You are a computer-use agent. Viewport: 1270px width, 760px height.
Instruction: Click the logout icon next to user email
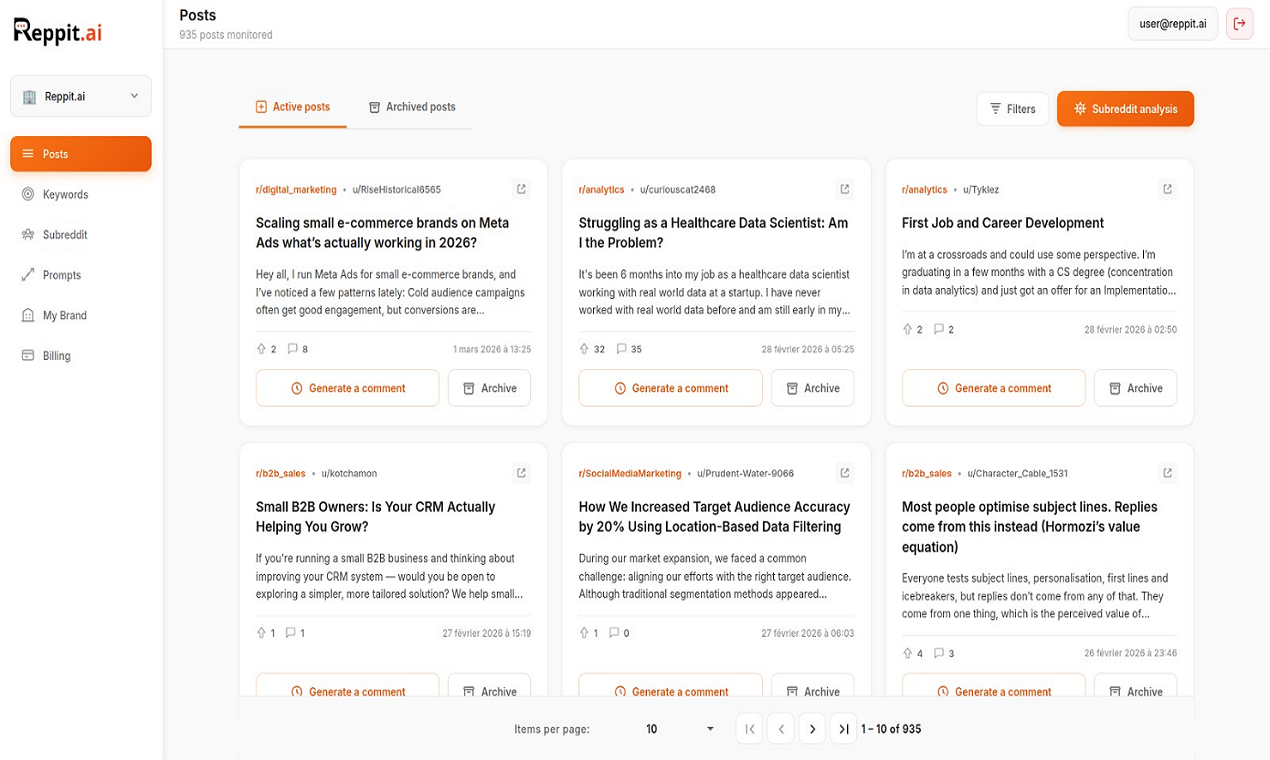pos(1240,24)
